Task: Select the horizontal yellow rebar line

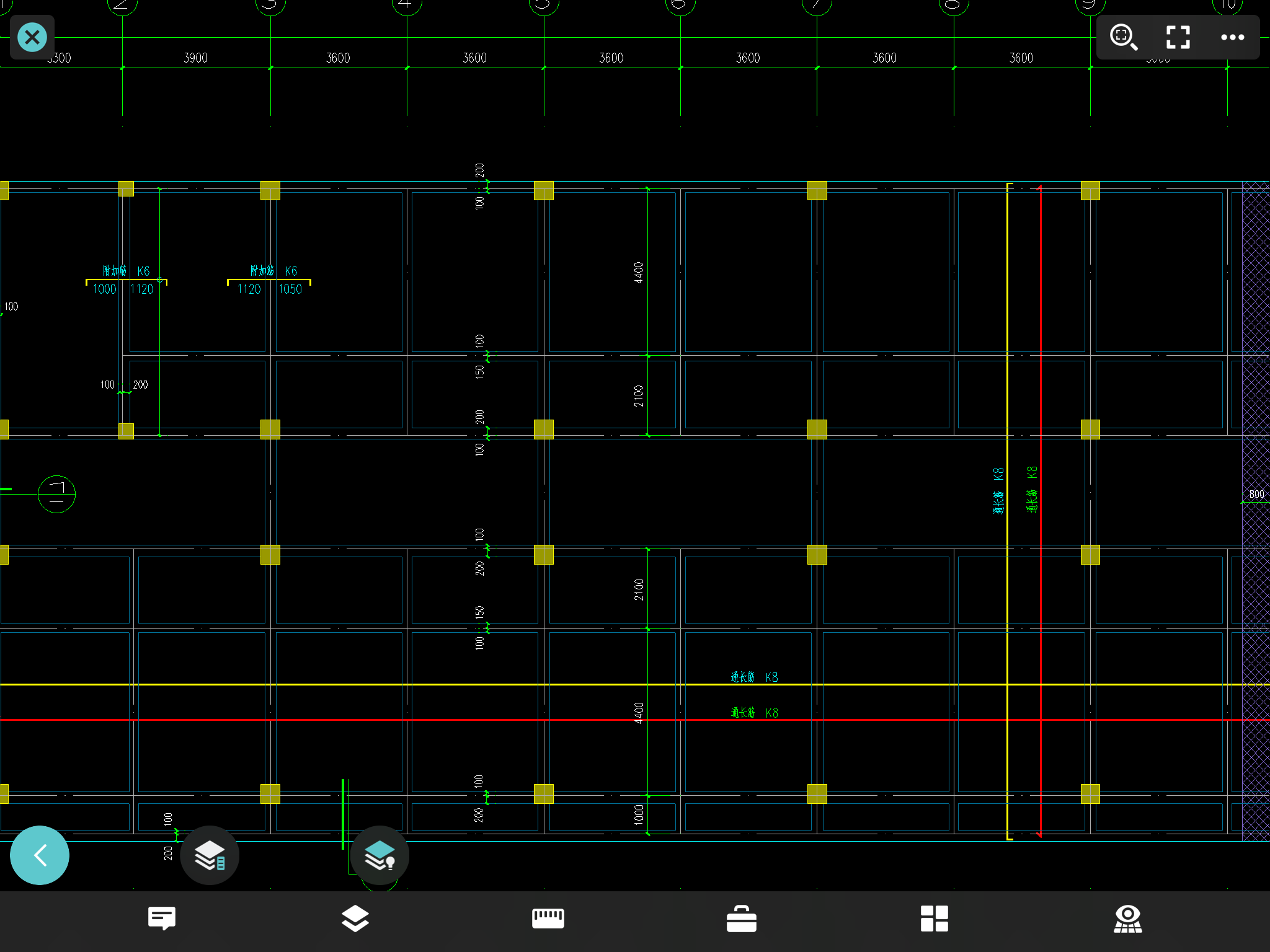Action: pos(635,684)
